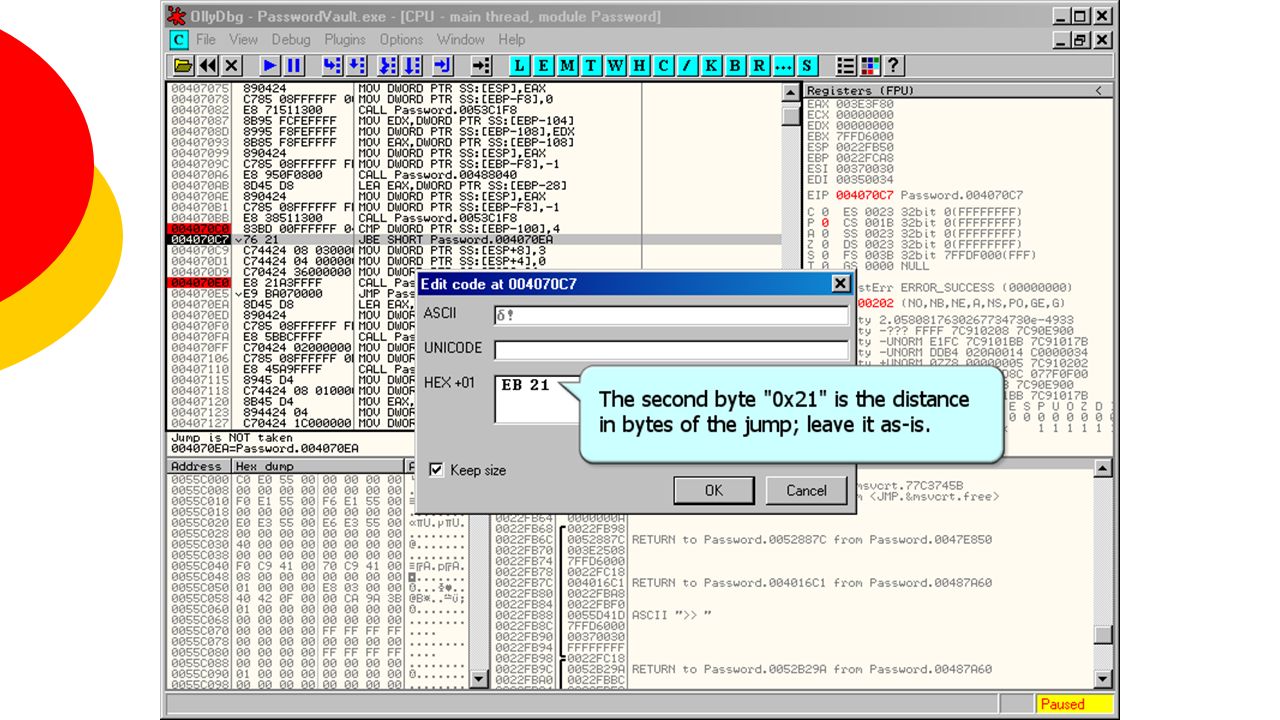This screenshot has width=1280, height=720.
Task: Open debugging options list icon
Action: (846, 66)
